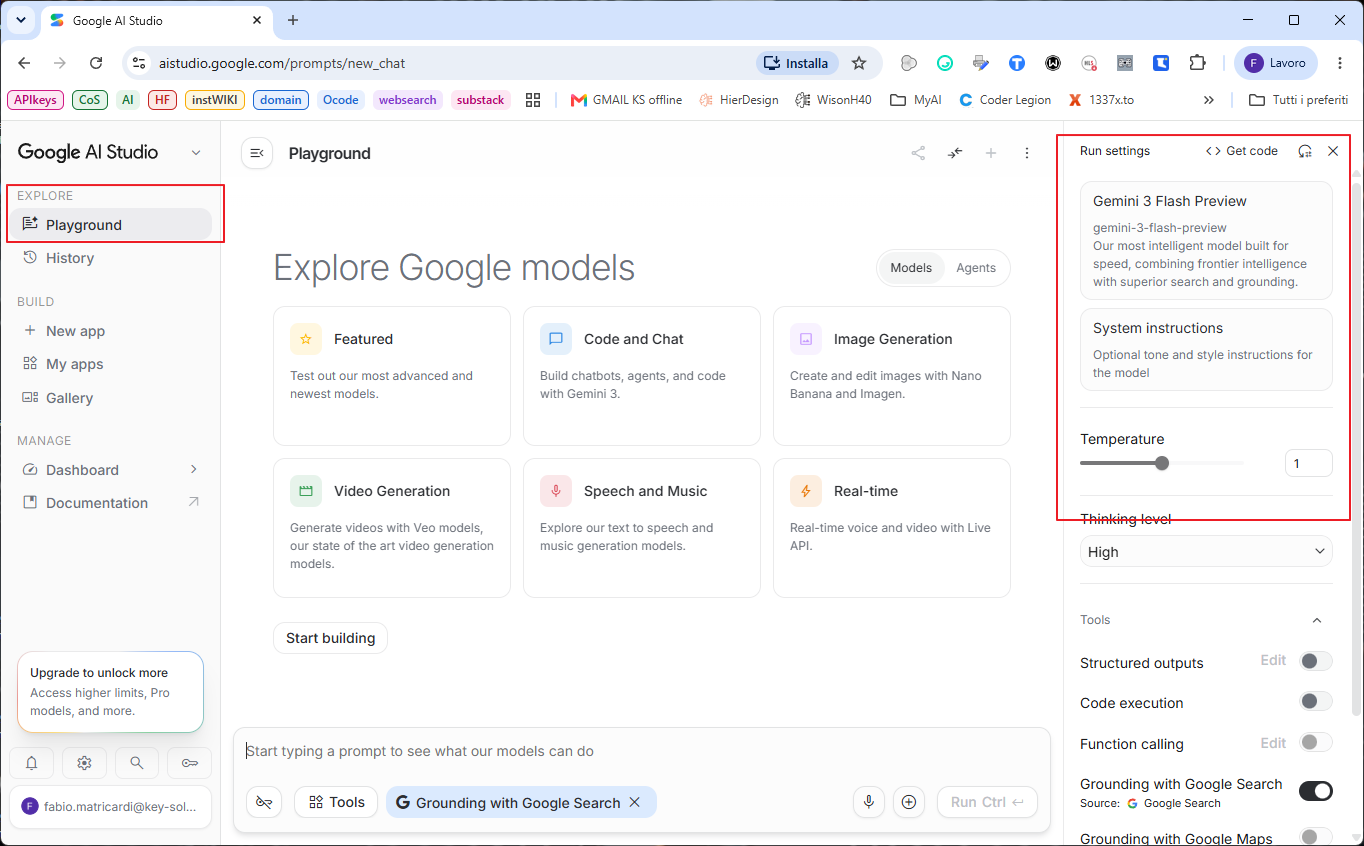
Task: Collapse the Tools section
Action: [x=1317, y=620]
